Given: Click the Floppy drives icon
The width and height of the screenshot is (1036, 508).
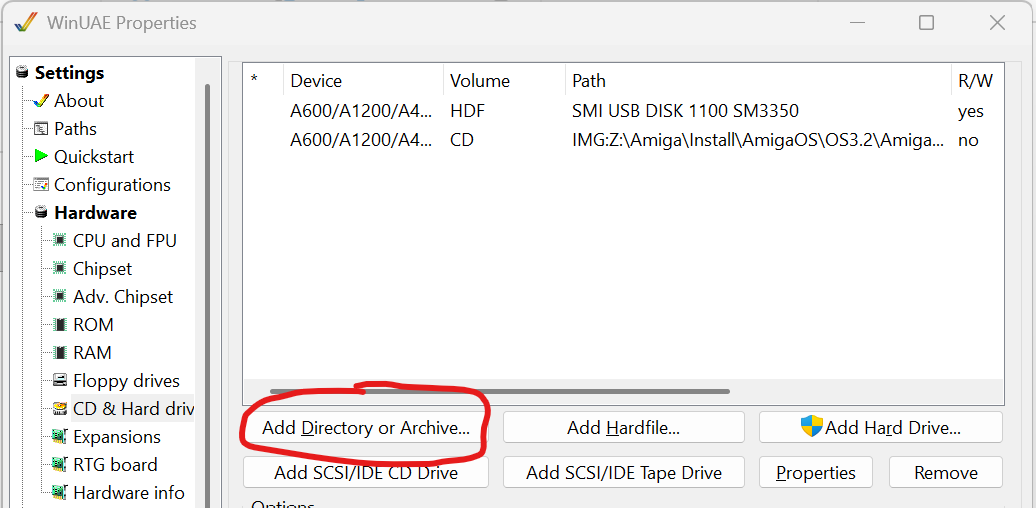Looking at the screenshot, I should (x=60, y=381).
